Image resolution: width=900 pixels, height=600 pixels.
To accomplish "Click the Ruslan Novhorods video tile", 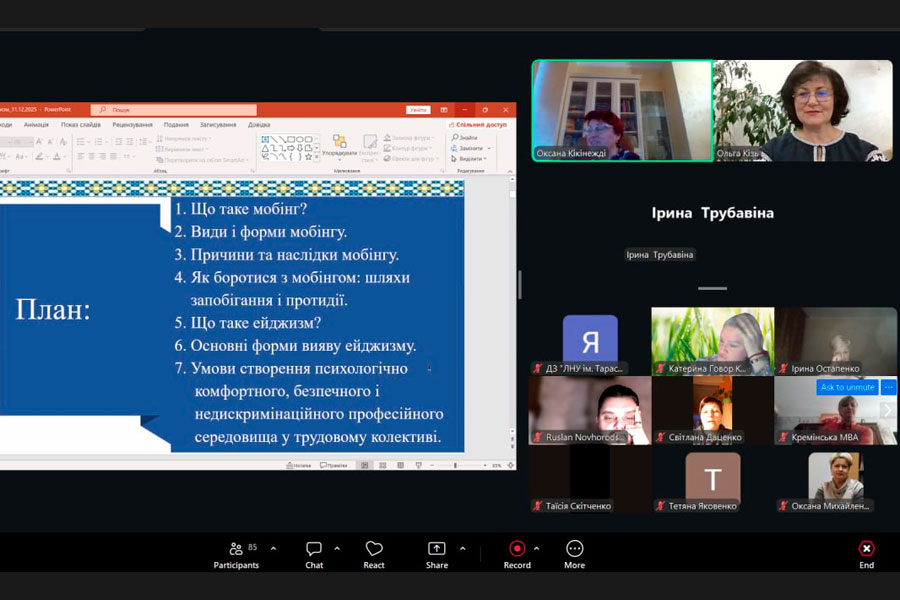I will [x=589, y=410].
